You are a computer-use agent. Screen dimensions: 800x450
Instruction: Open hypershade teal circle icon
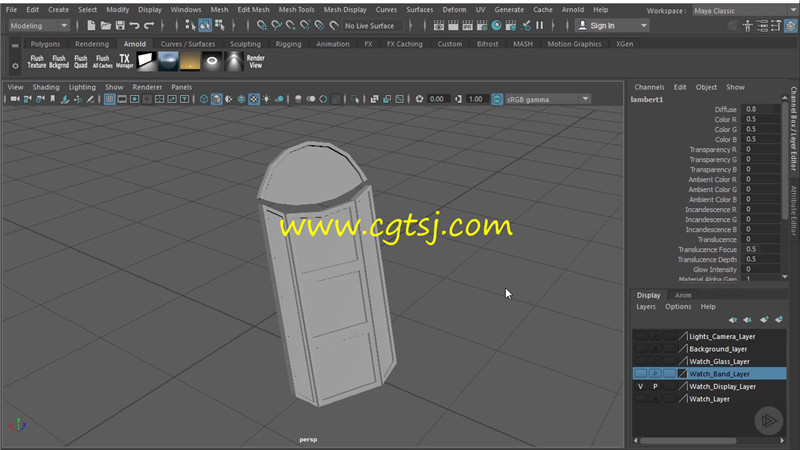496,25
